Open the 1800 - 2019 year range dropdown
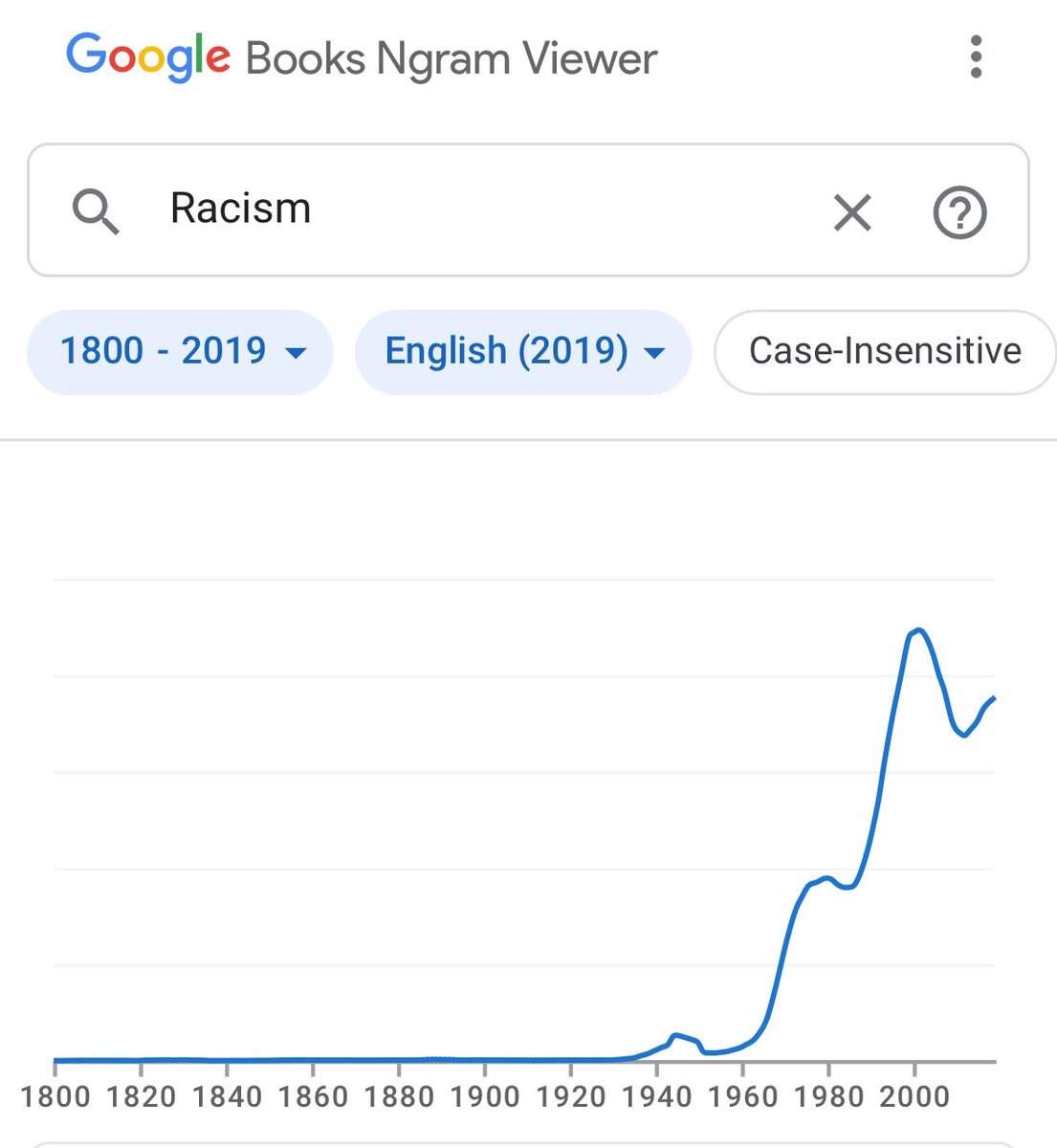The height and width of the screenshot is (1148, 1057). pyautogui.click(x=181, y=351)
